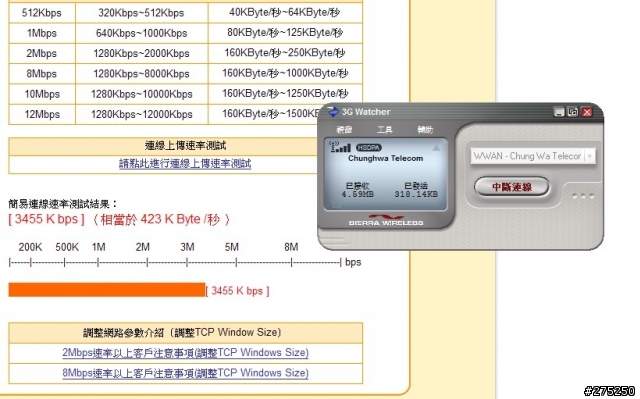Open the 工具 menu in 3G Watcher

[384, 130]
